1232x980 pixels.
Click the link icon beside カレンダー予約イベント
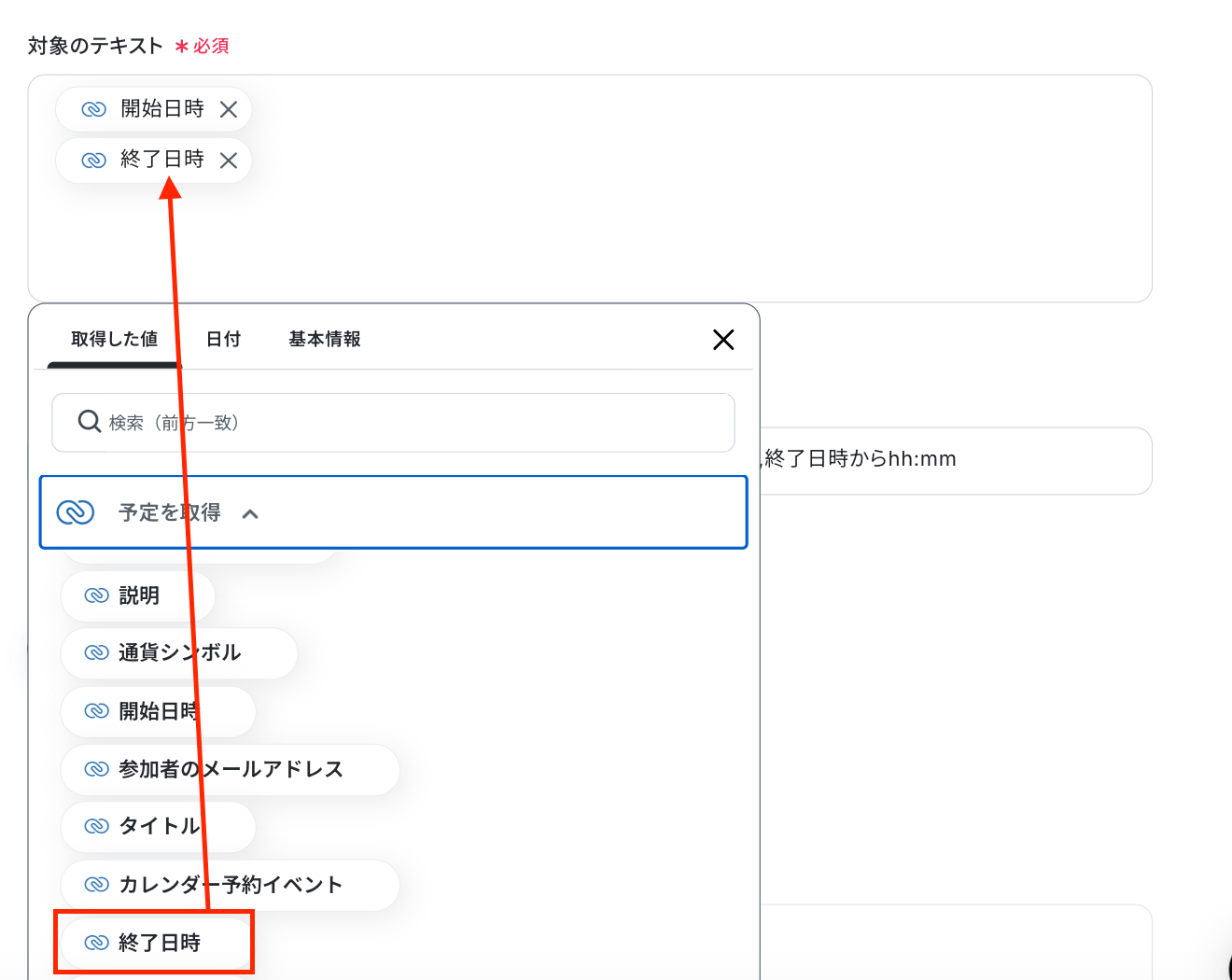[x=97, y=885]
